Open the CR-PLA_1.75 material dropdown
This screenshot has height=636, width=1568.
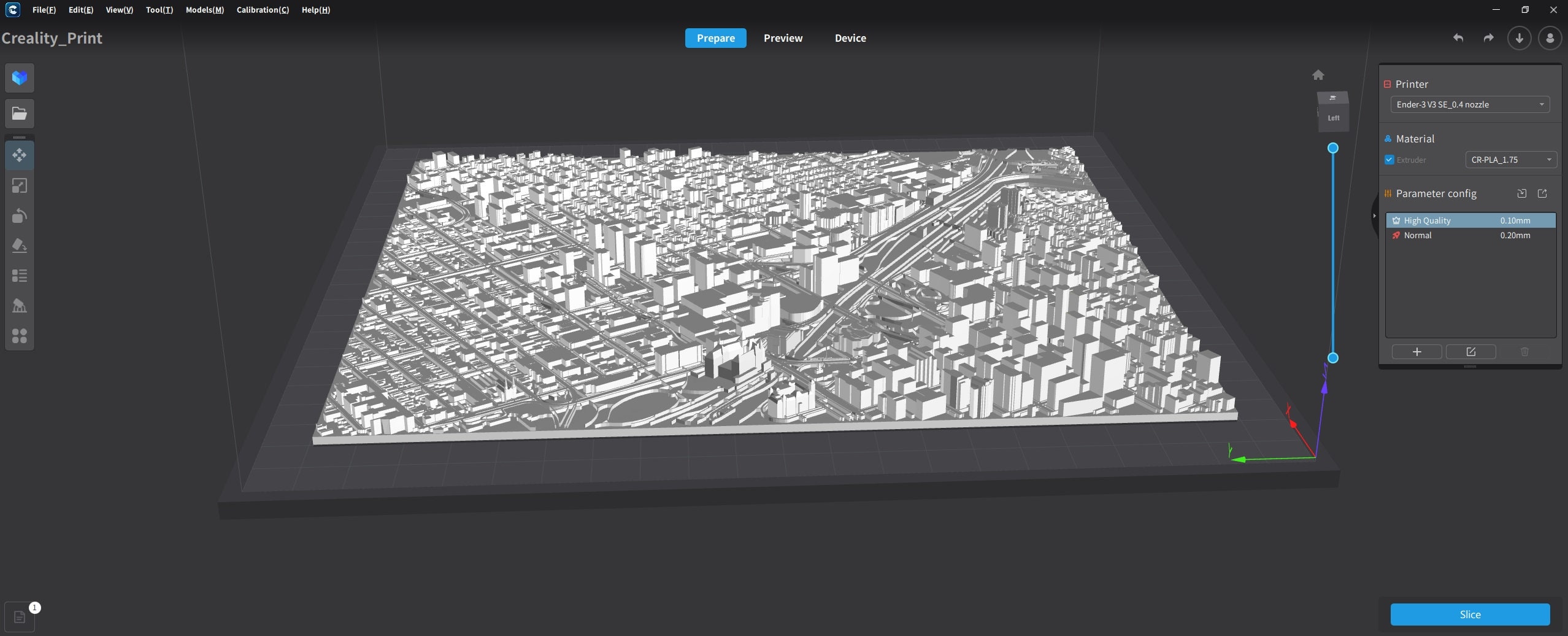(x=1510, y=159)
